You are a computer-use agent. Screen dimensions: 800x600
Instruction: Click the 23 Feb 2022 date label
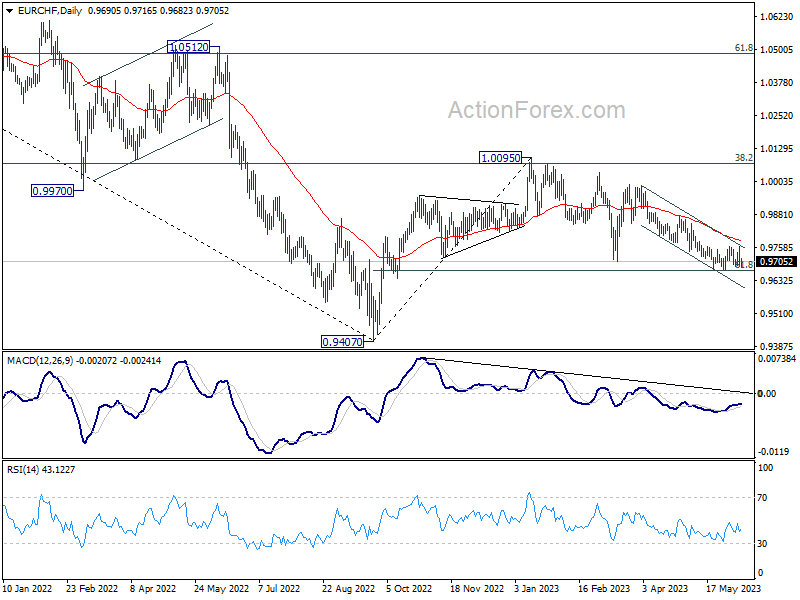92,588
